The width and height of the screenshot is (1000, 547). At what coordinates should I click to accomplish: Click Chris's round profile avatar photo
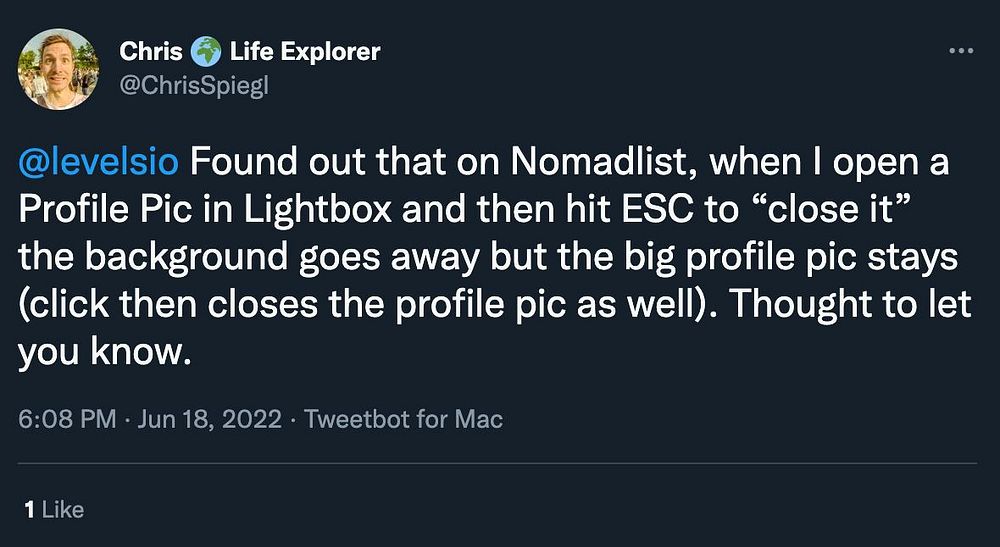(x=58, y=69)
